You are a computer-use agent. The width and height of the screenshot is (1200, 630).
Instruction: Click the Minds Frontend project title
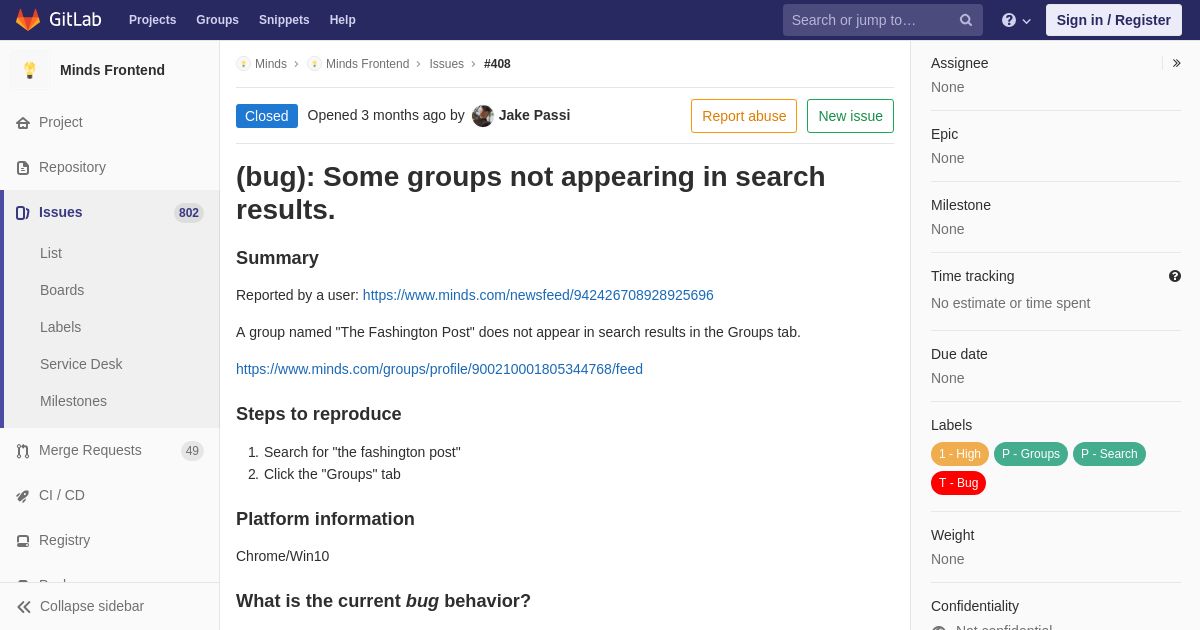(x=112, y=70)
